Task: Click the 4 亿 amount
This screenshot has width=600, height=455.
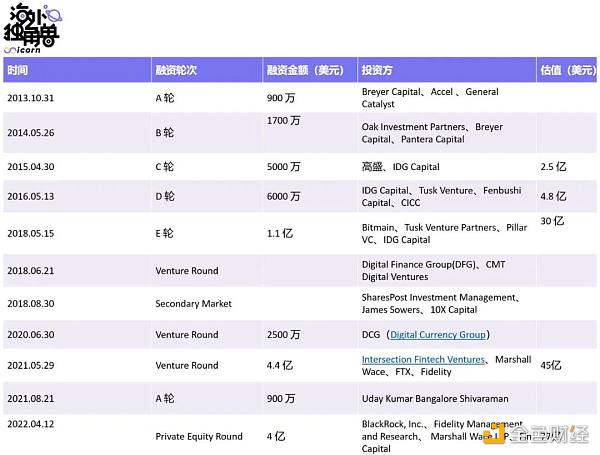Action: point(276,436)
